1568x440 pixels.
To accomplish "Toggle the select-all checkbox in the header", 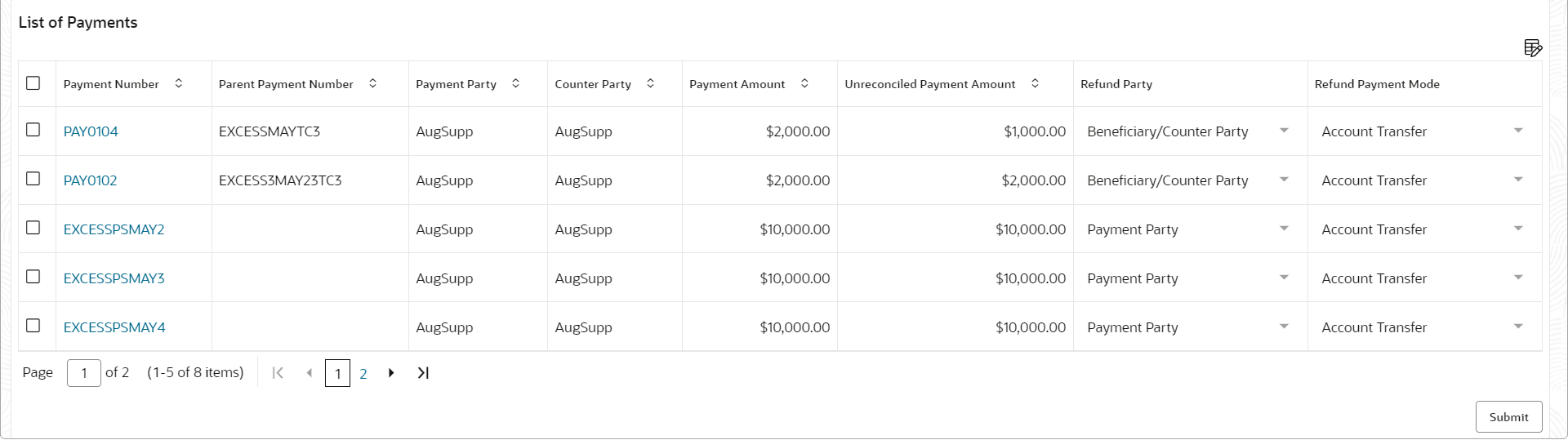I will 33,83.
